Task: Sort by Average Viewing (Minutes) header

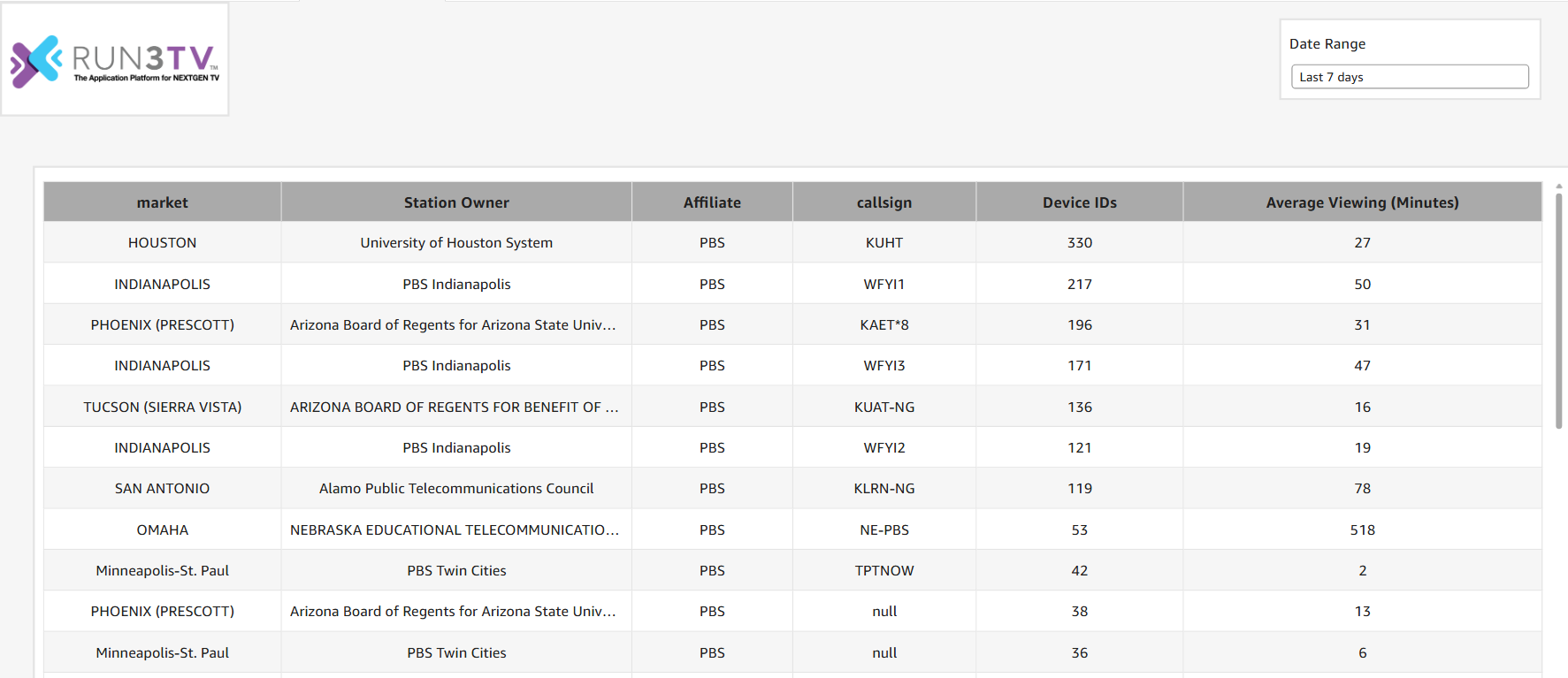Action: point(1362,202)
